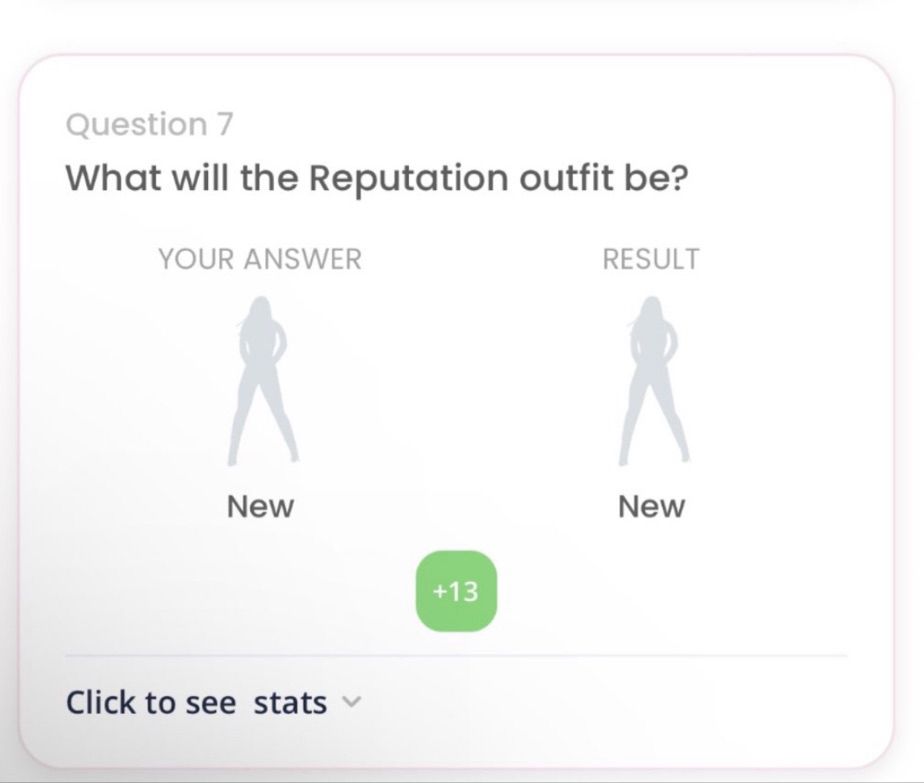Viewport: 924px width, 783px height.
Task: Open the Click to see stats section
Action: pos(213,702)
